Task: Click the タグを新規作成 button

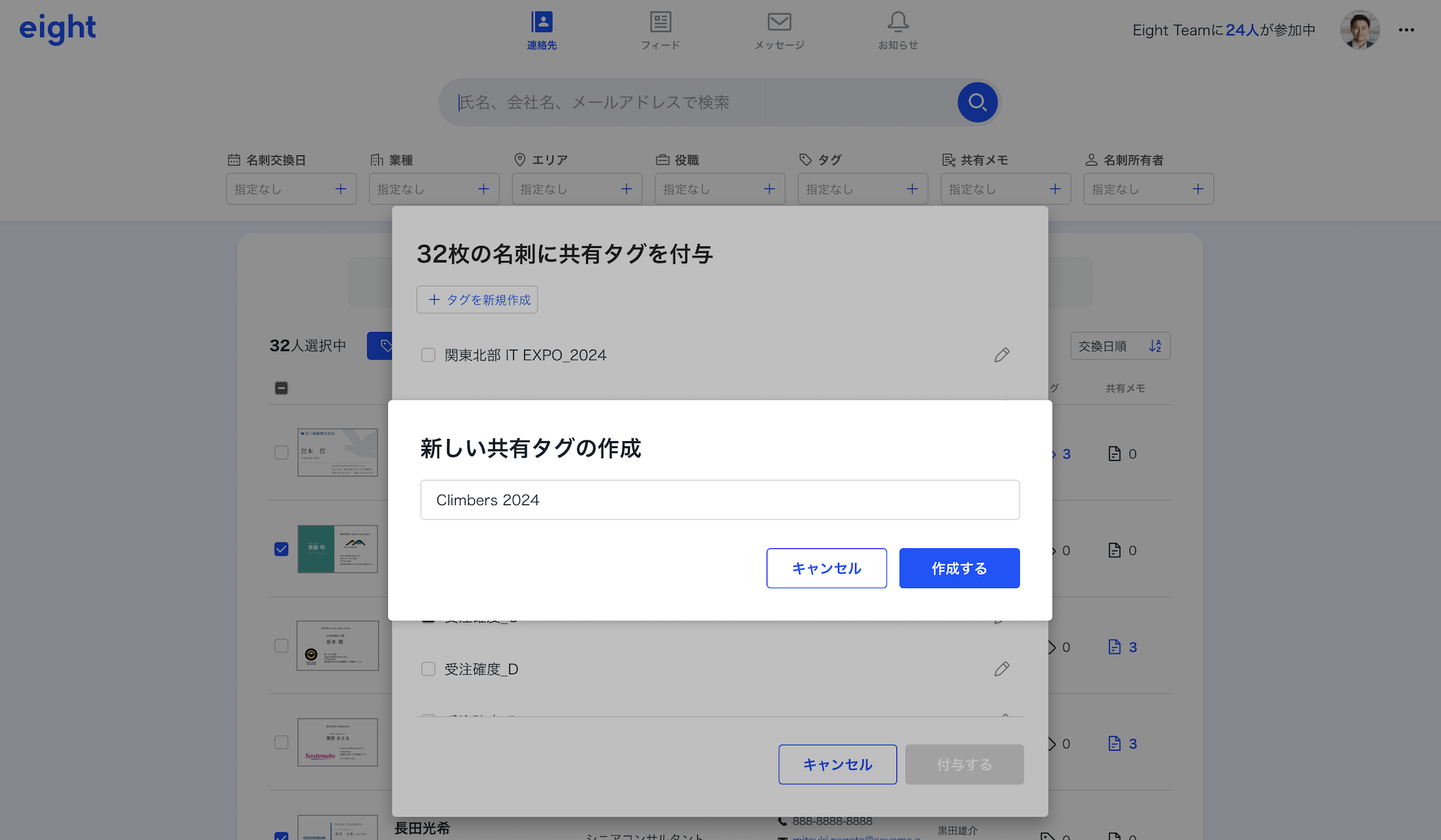Action: point(477,300)
